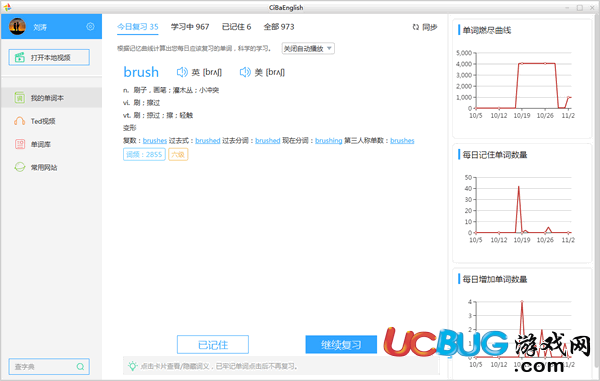The image size is (600, 381).
Task: Switch to 今日复习 35 tab
Action: click(x=138, y=27)
